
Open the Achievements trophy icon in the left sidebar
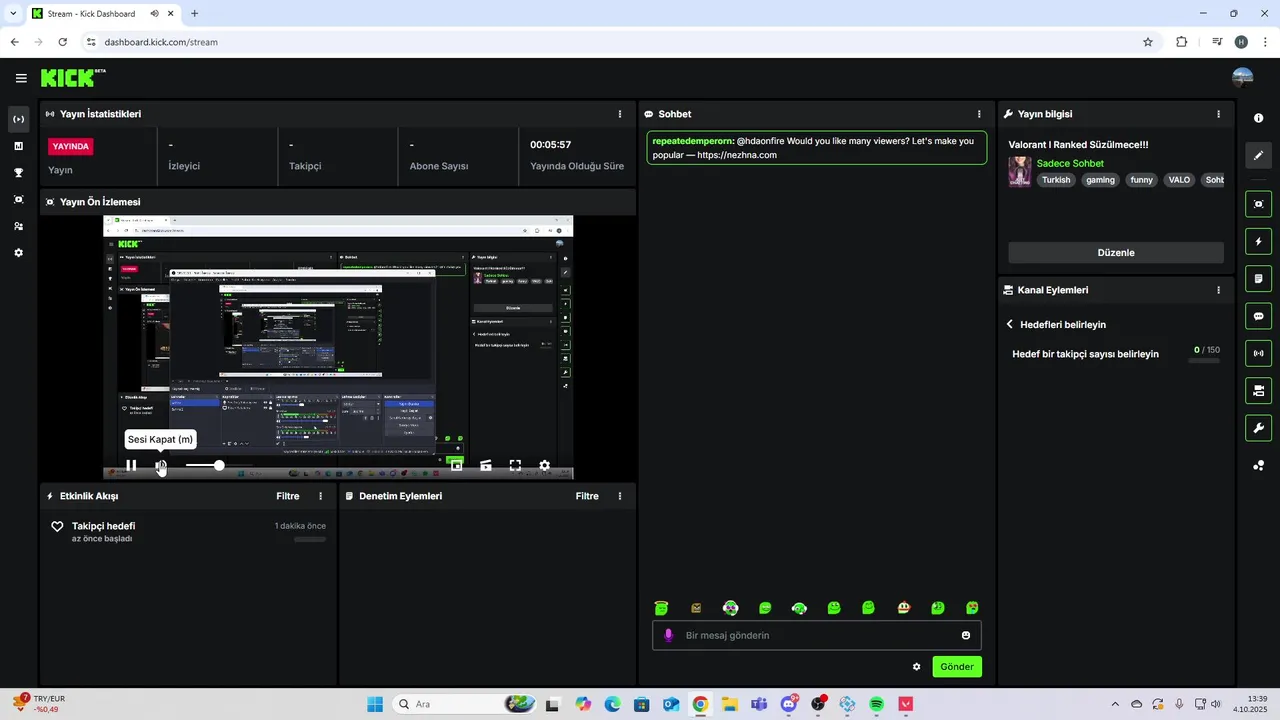click(18, 173)
